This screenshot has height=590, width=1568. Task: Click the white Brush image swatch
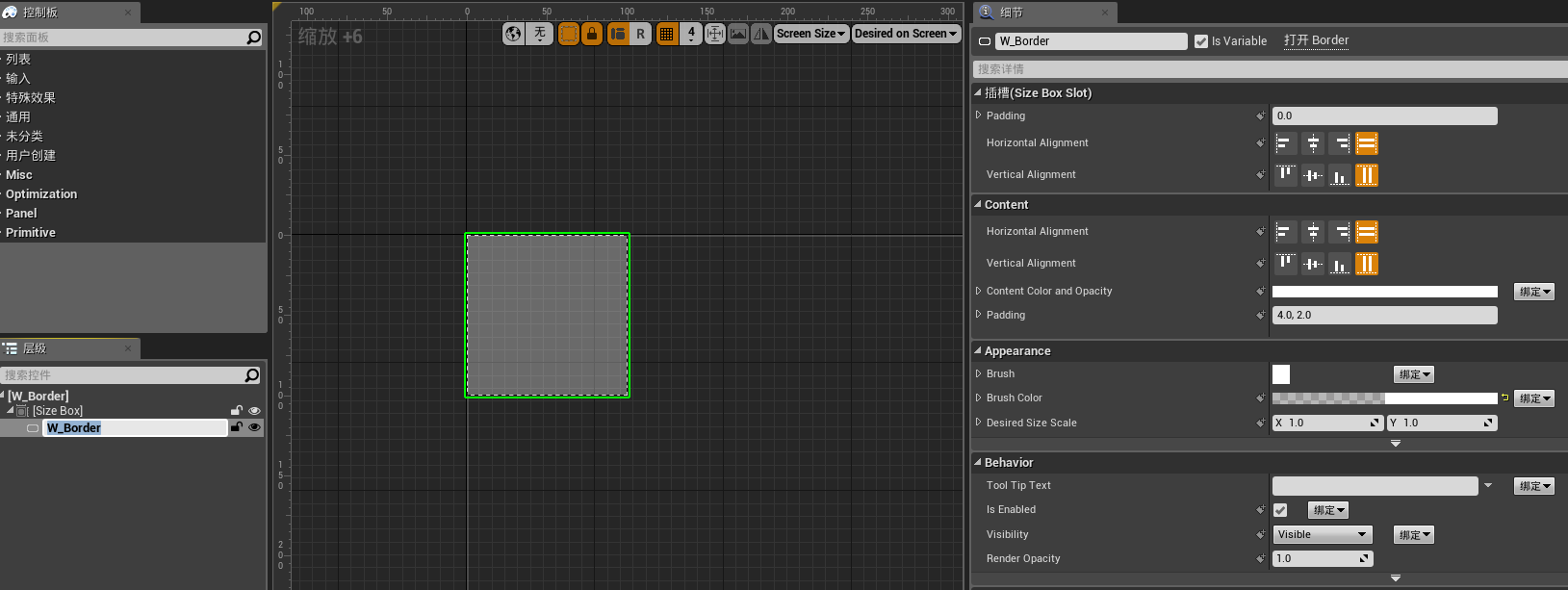click(1281, 374)
